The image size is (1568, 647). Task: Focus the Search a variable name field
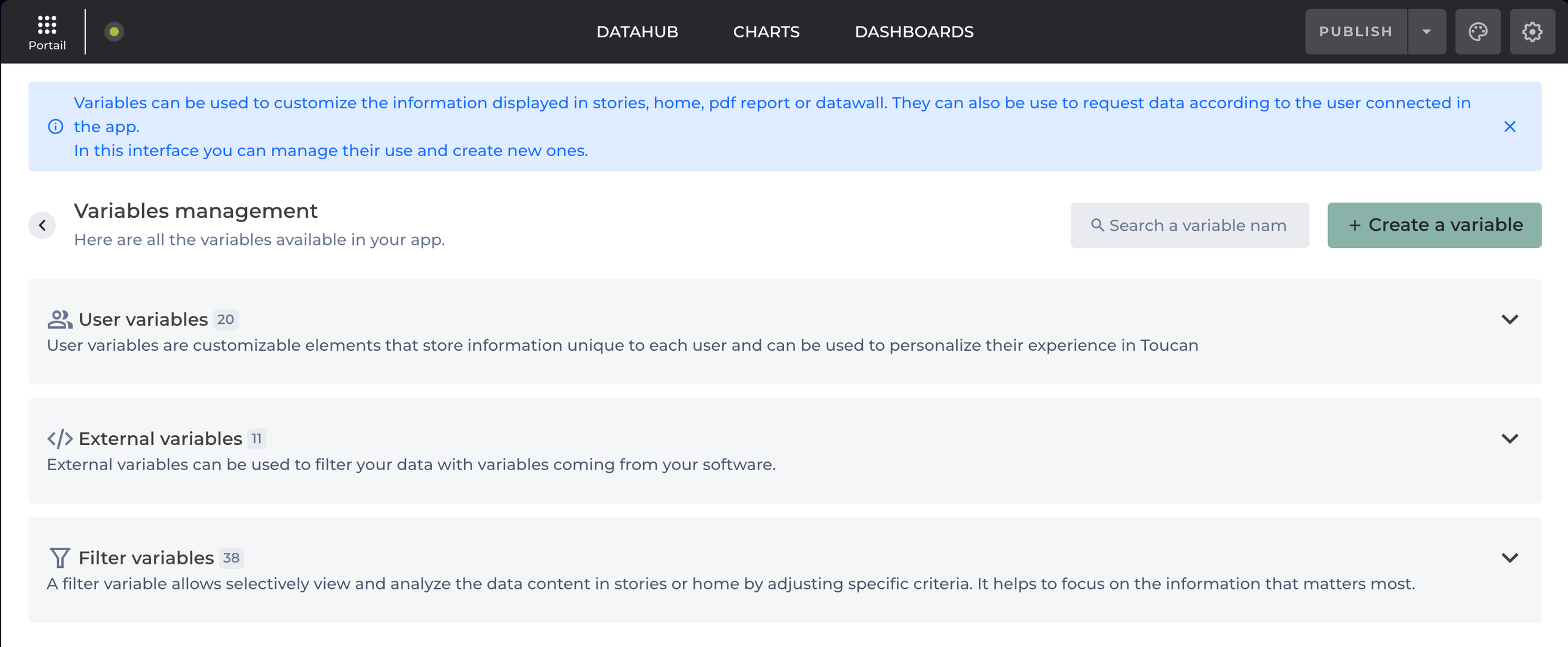(1197, 225)
